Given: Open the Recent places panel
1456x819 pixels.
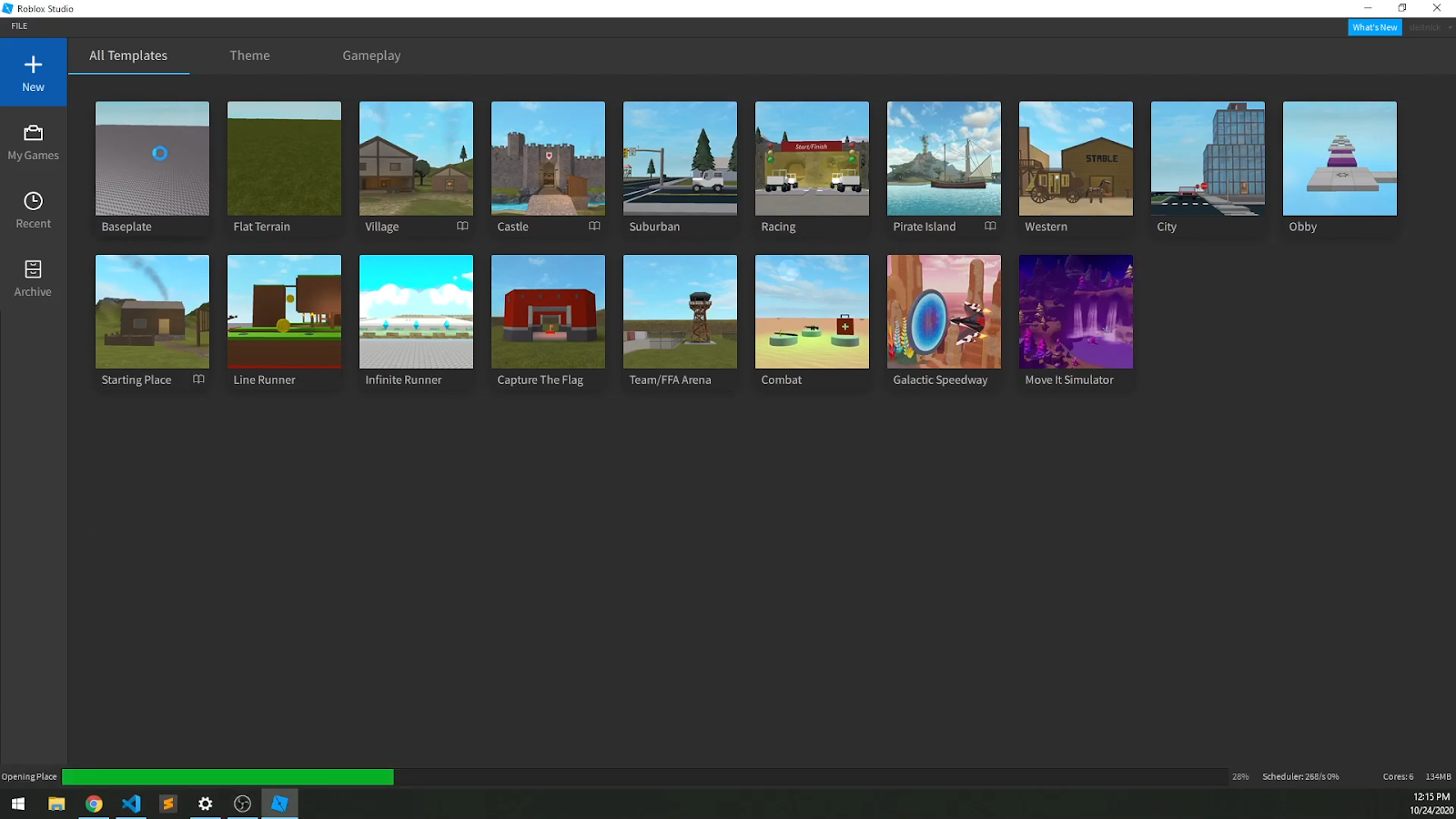Looking at the screenshot, I should tap(33, 209).
